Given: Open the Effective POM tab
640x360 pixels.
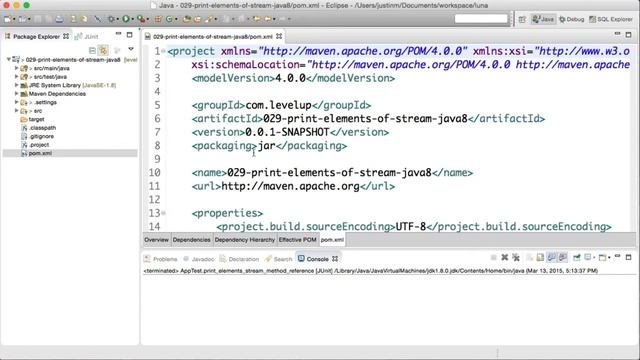Looking at the screenshot, I should tap(298, 240).
